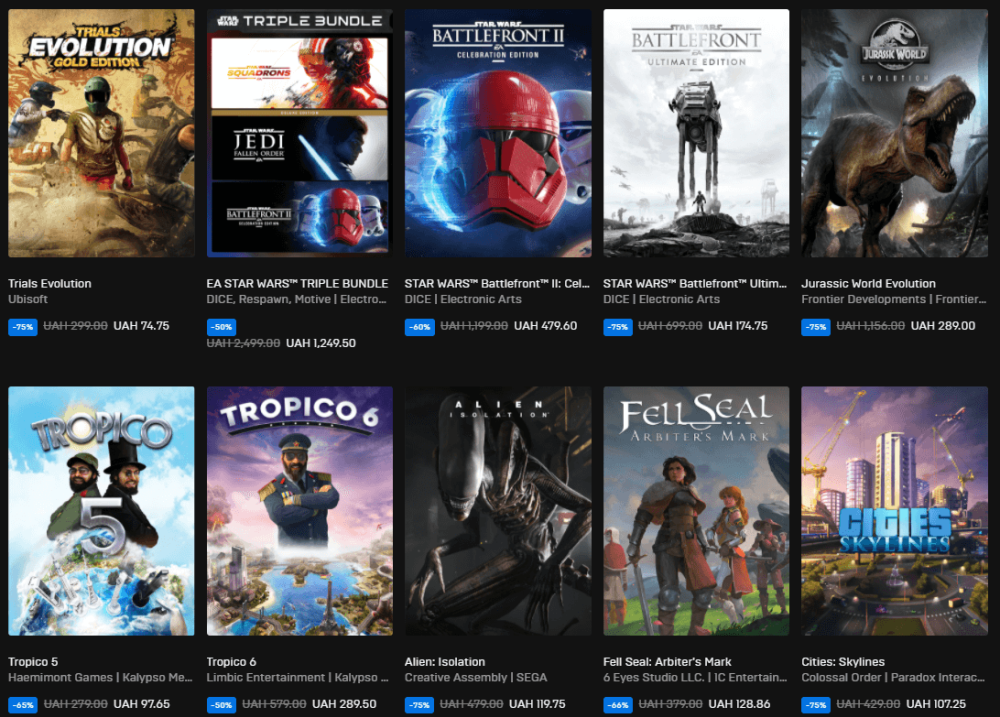Click the crossed-out UAH 299.00 original price
The width and height of the screenshot is (1000, 717).
[x=75, y=326]
